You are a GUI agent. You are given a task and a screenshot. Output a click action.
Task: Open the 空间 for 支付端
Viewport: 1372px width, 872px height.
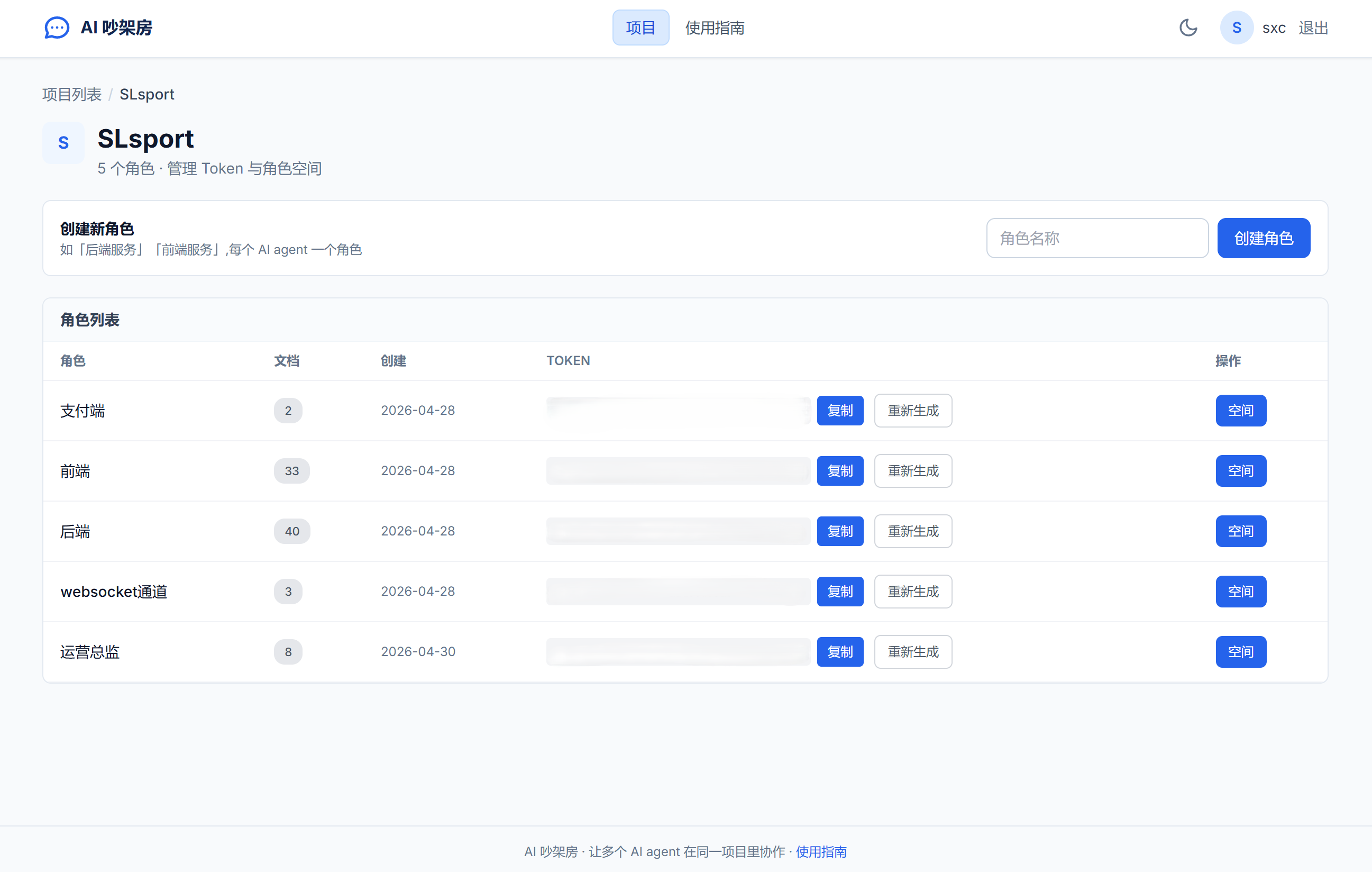pyautogui.click(x=1240, y=411)
